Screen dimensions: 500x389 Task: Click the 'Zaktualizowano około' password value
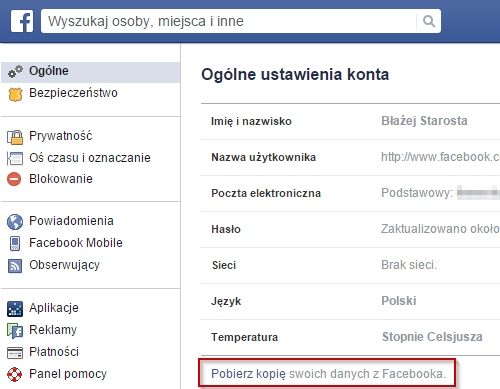pyautogui.click(x=440, y=229)
